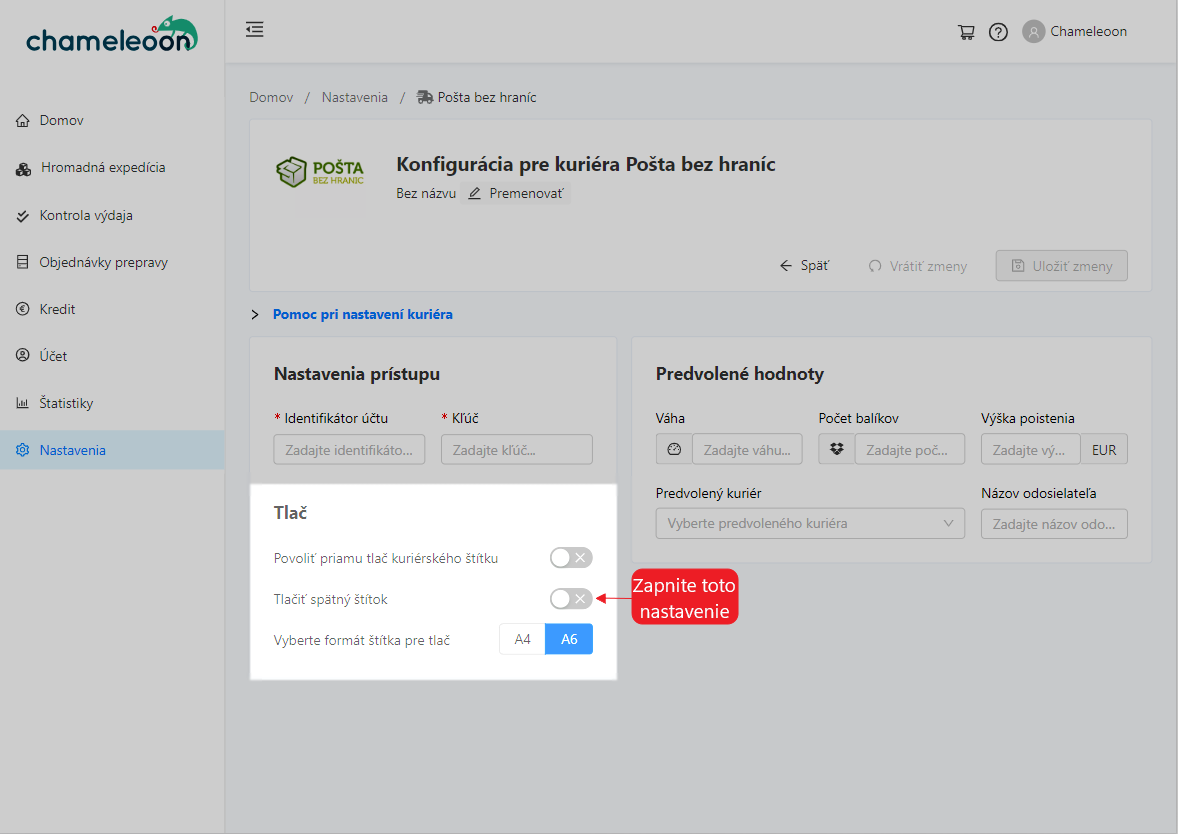Screen dimensions: 1178x834
Task: Click the weight gauge icon
Action: coord(674,450)
